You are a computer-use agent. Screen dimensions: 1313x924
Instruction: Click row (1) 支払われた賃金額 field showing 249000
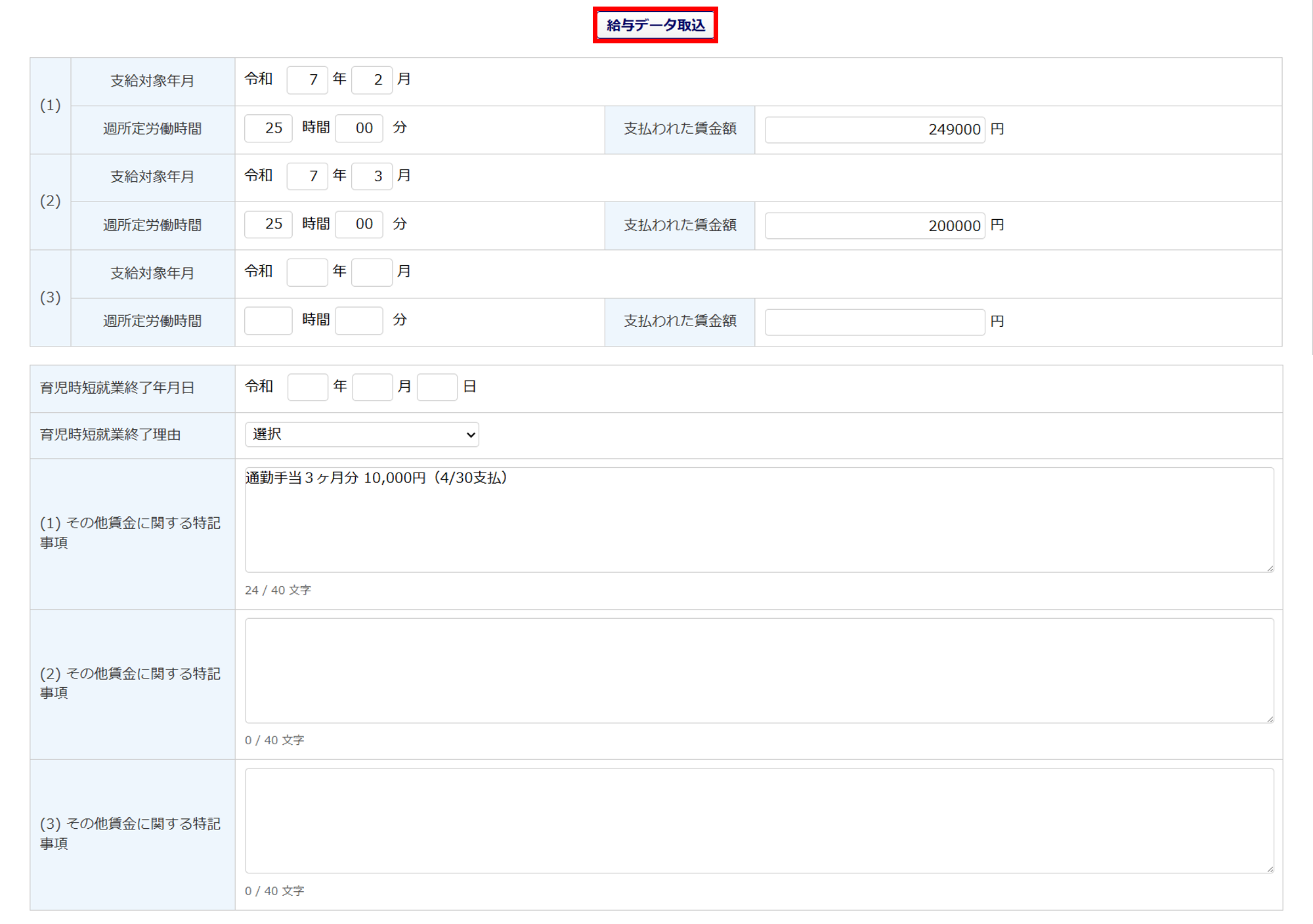coord(874,129)
